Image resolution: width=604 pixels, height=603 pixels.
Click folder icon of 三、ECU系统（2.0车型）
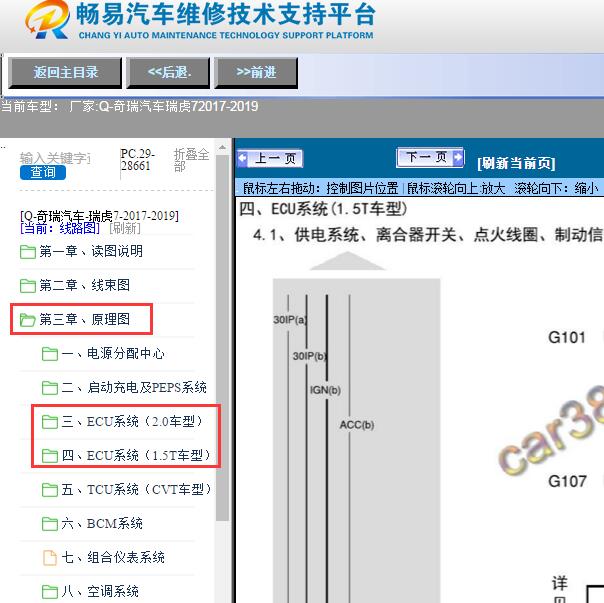[x=50, y=422]
